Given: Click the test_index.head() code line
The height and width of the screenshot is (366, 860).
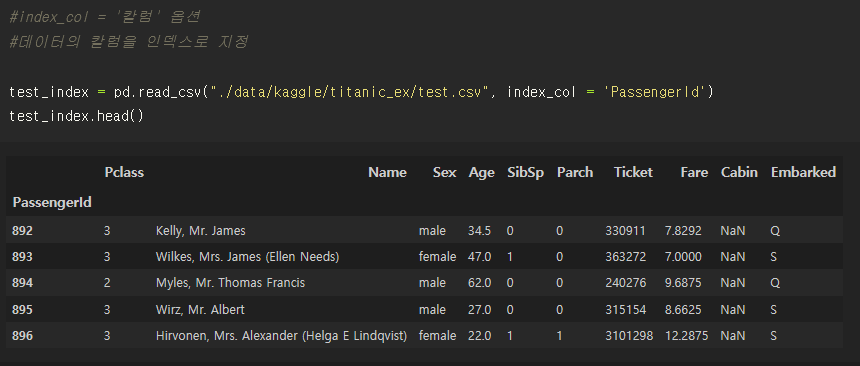Looking at the screenshot, I should coord(76,116).
